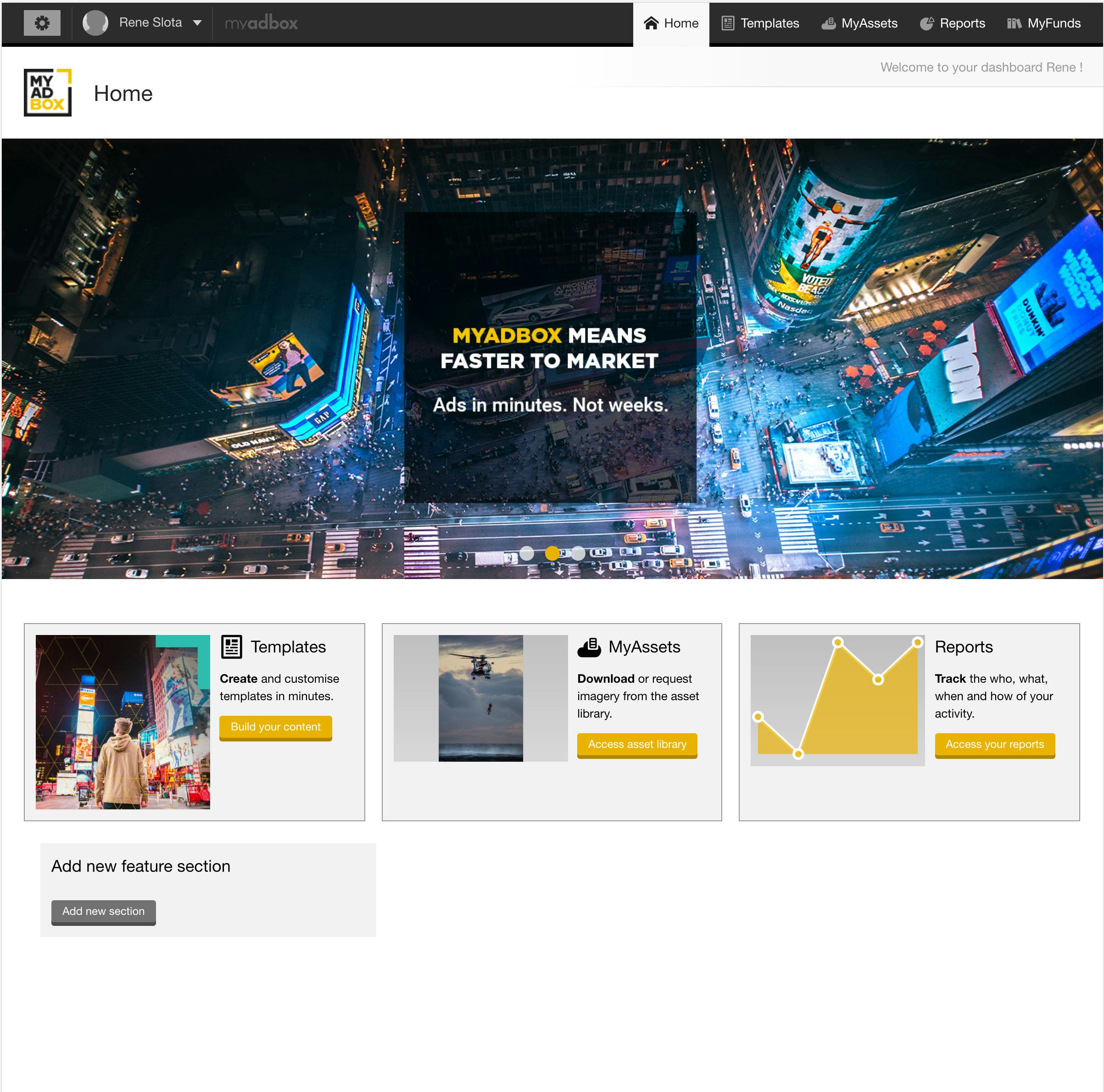Click the Reports pie chart icon in navigation

pos(926,23)
